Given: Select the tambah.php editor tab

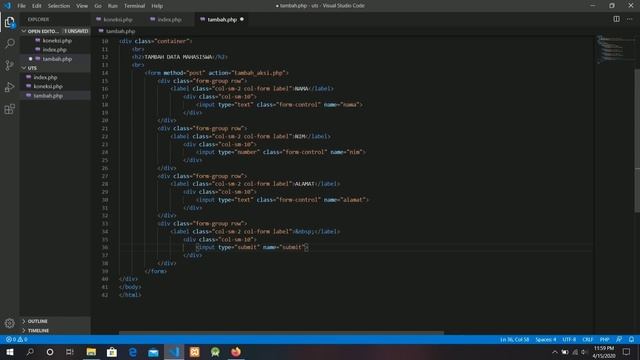Looking at the screenshot, I should [222, 19].
